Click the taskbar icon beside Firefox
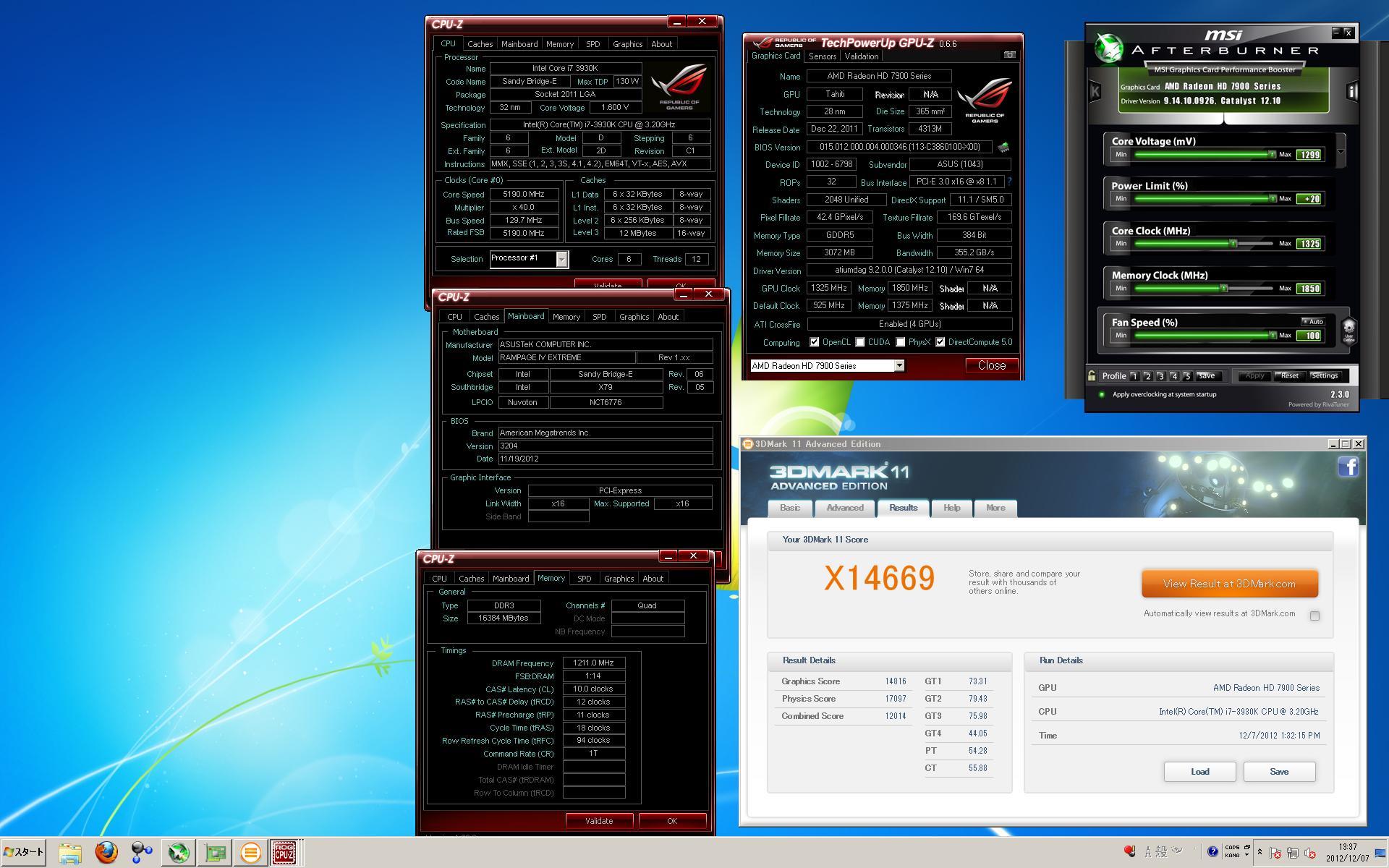1389x868 pixels. pos(142,854)
